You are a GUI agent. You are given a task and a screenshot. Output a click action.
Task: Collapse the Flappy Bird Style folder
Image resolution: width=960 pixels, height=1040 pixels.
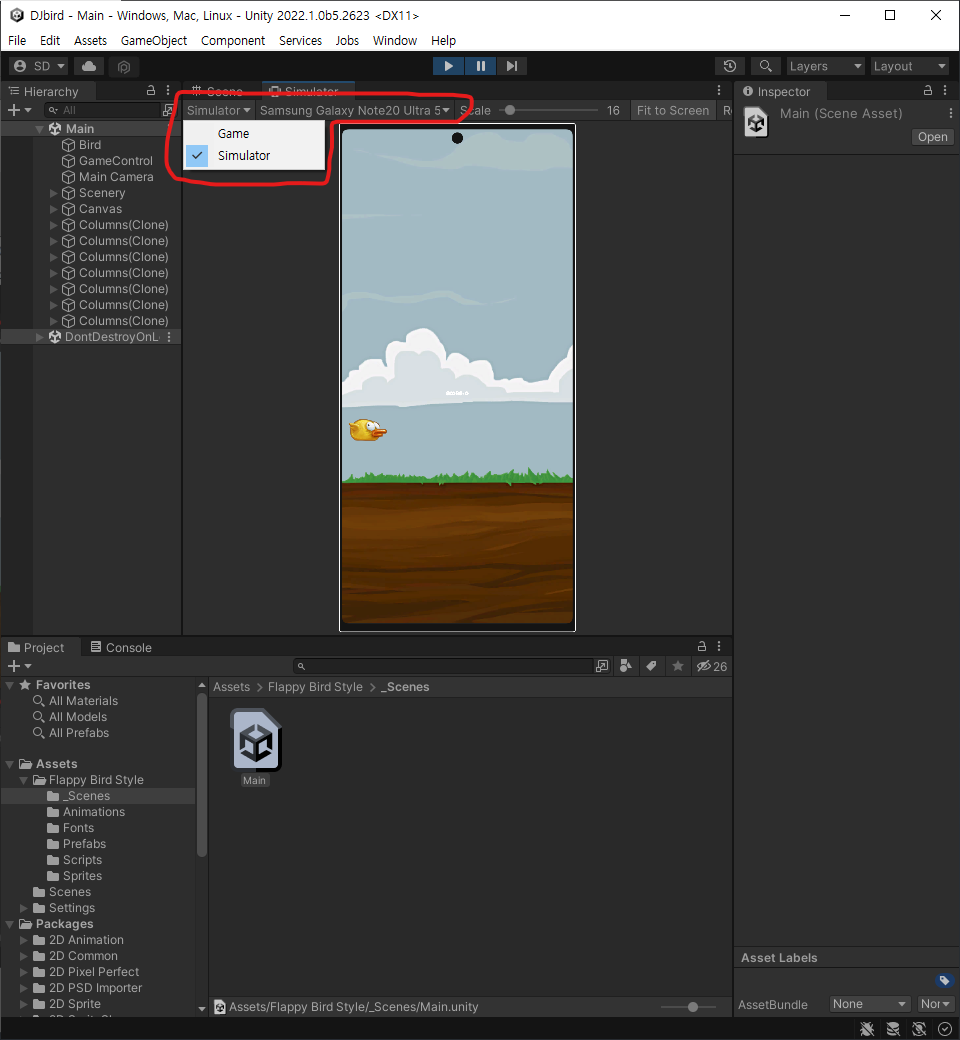(x=24, y=780)
